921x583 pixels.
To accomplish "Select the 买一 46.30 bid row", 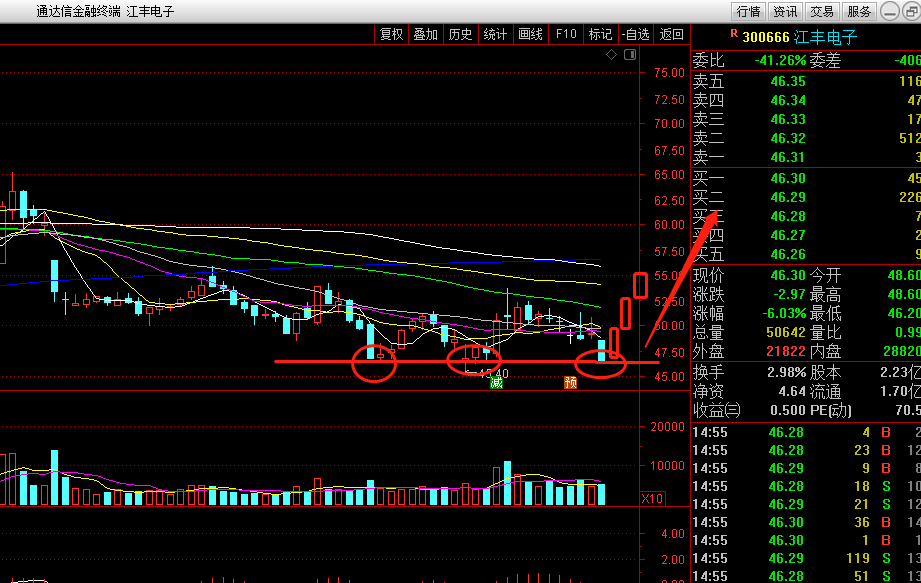I will (x=806, y=178).
